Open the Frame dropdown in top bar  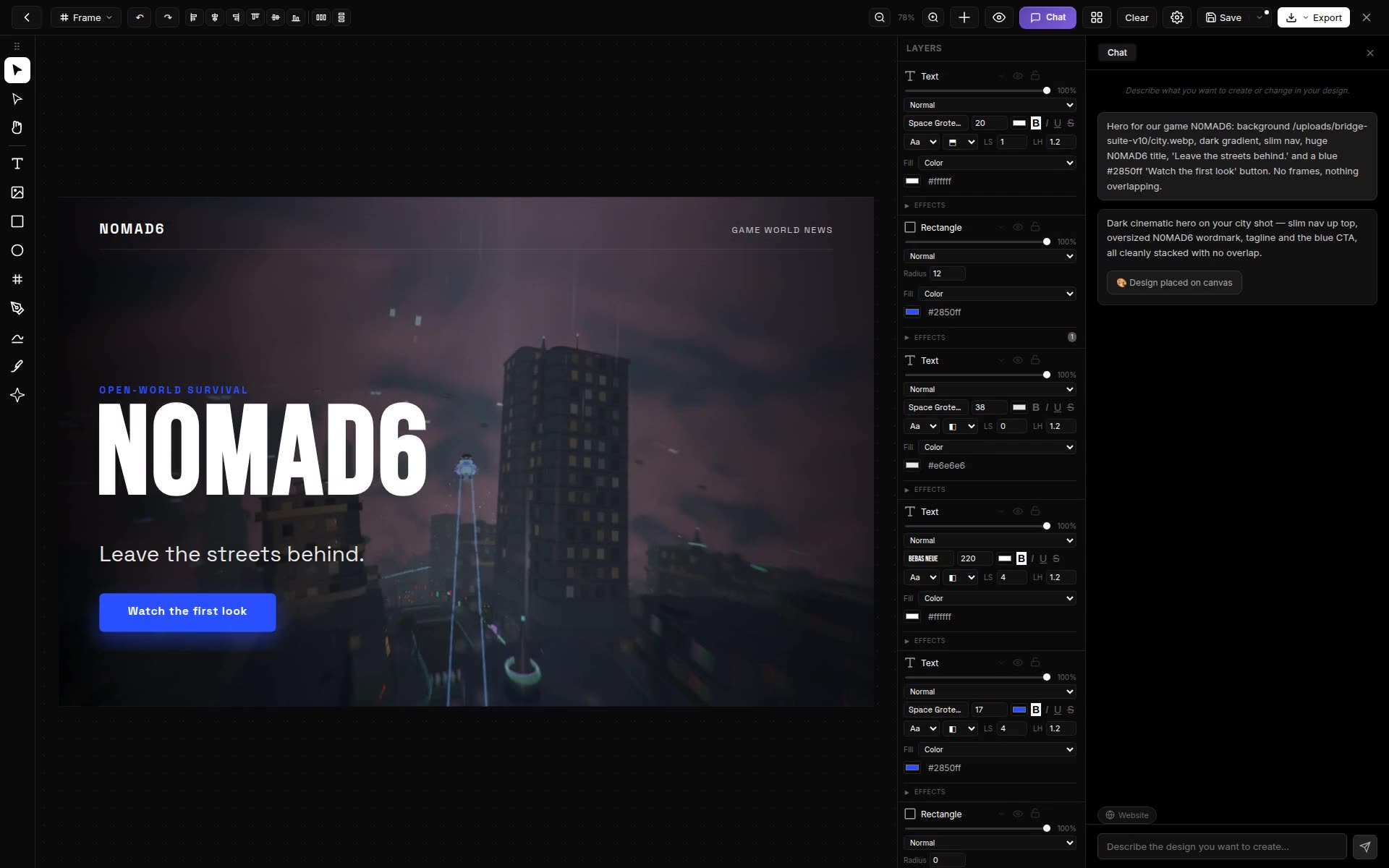point(86,17)
